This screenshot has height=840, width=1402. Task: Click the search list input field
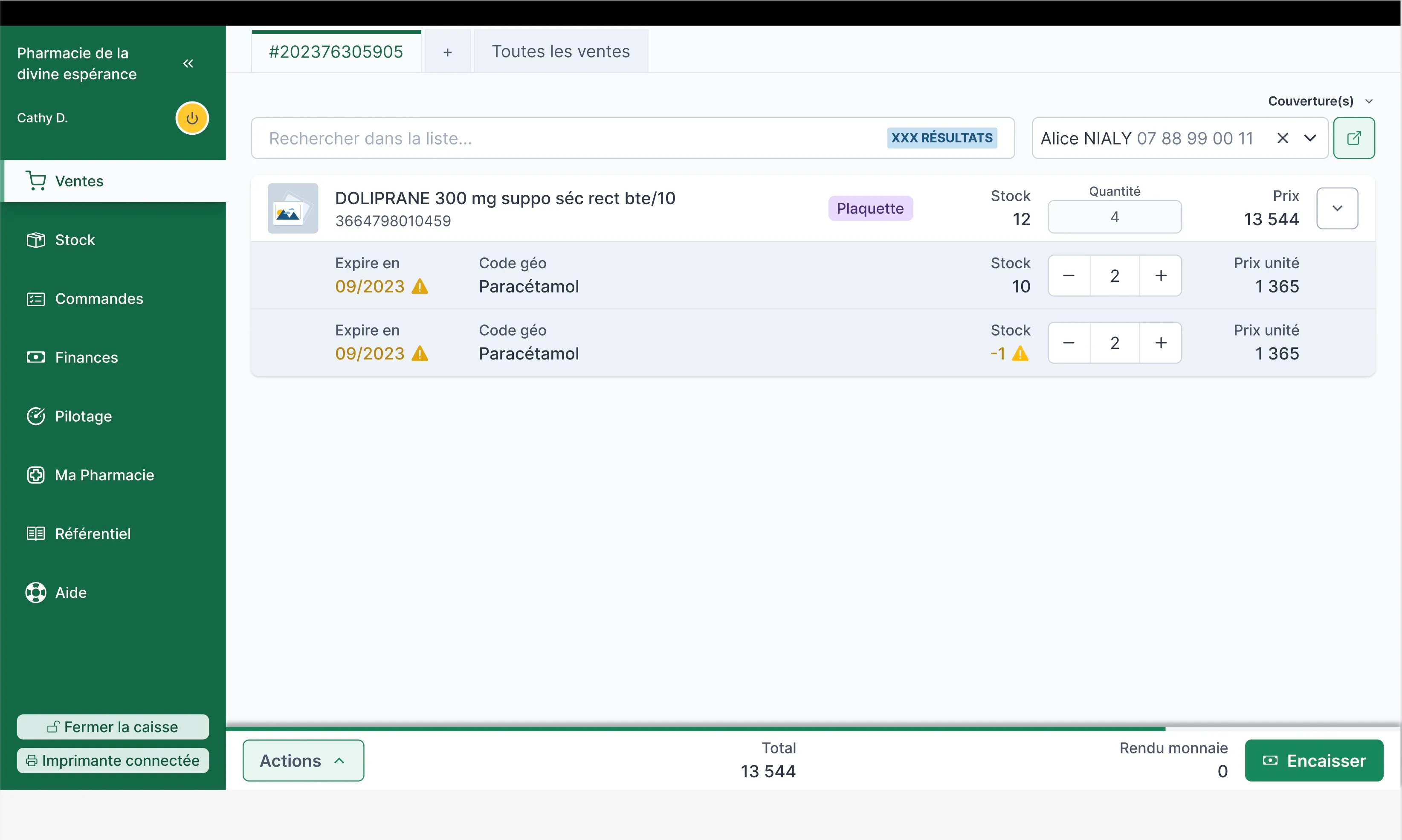[566, 138]
